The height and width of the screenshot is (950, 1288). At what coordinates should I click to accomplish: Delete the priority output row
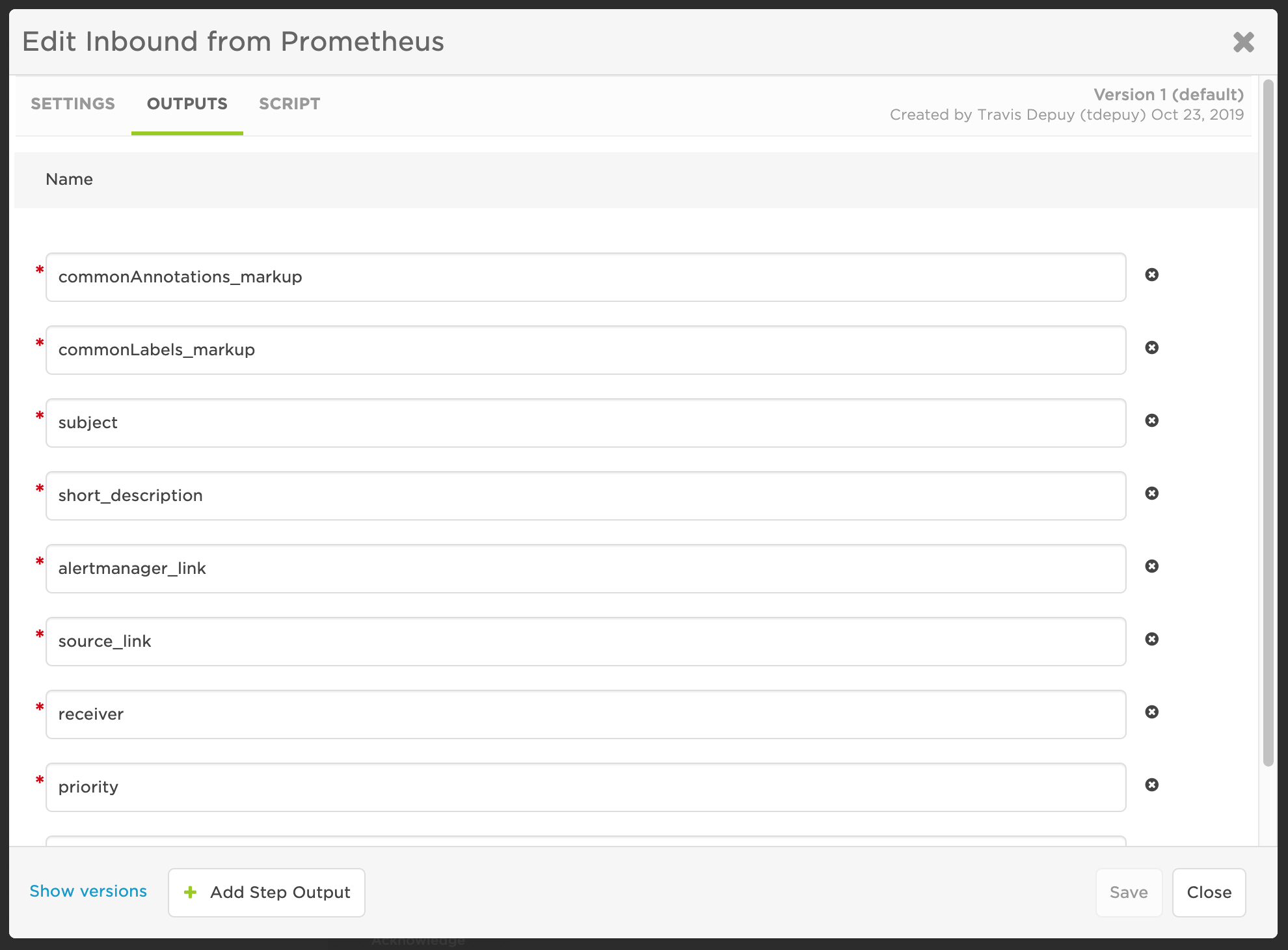(1151, 785)
